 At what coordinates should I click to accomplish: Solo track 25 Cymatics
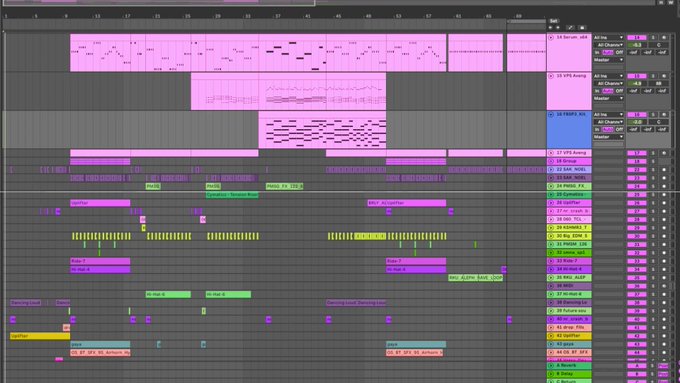point(653,194)
